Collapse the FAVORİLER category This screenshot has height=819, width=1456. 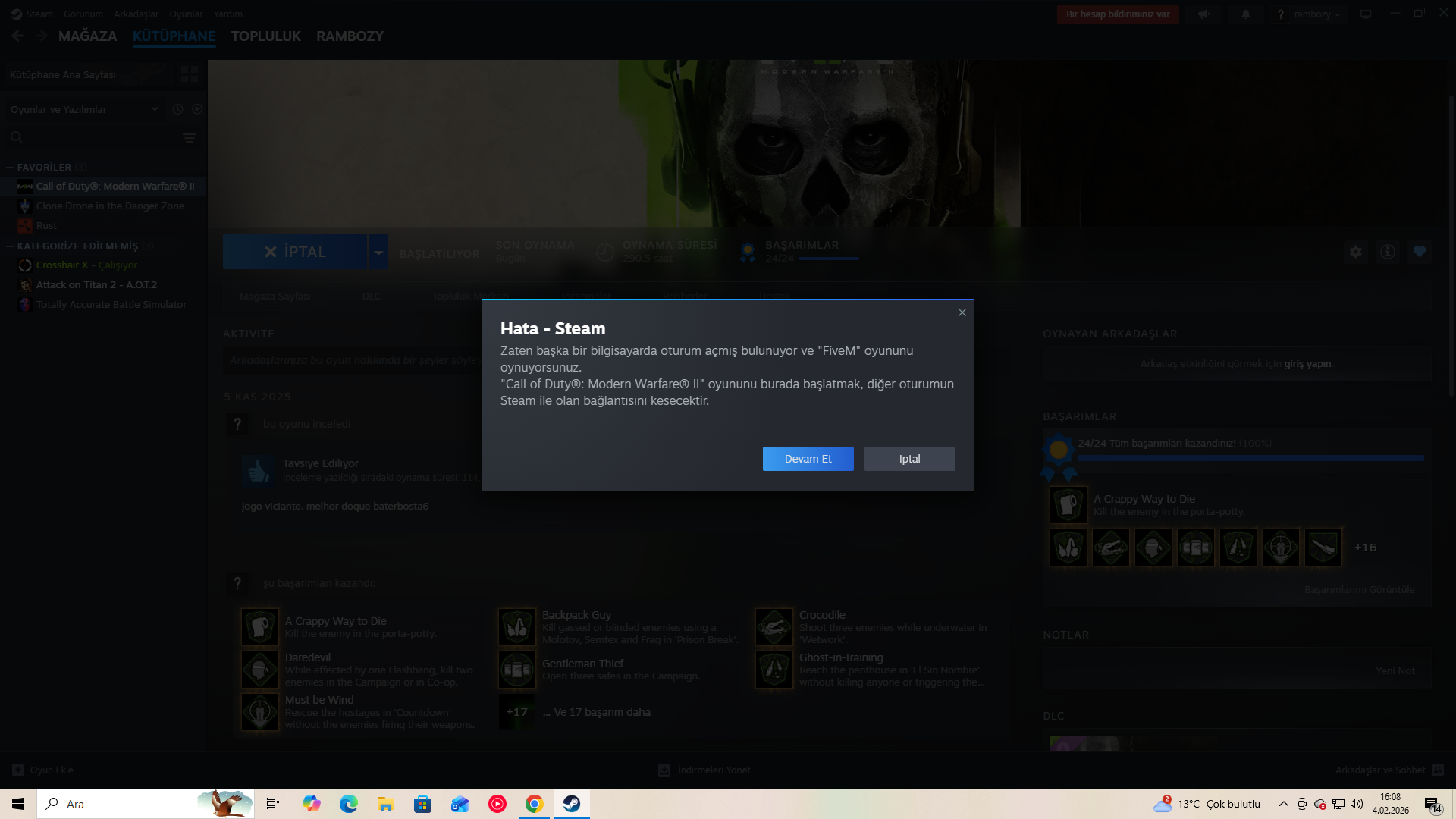[10, 168]
